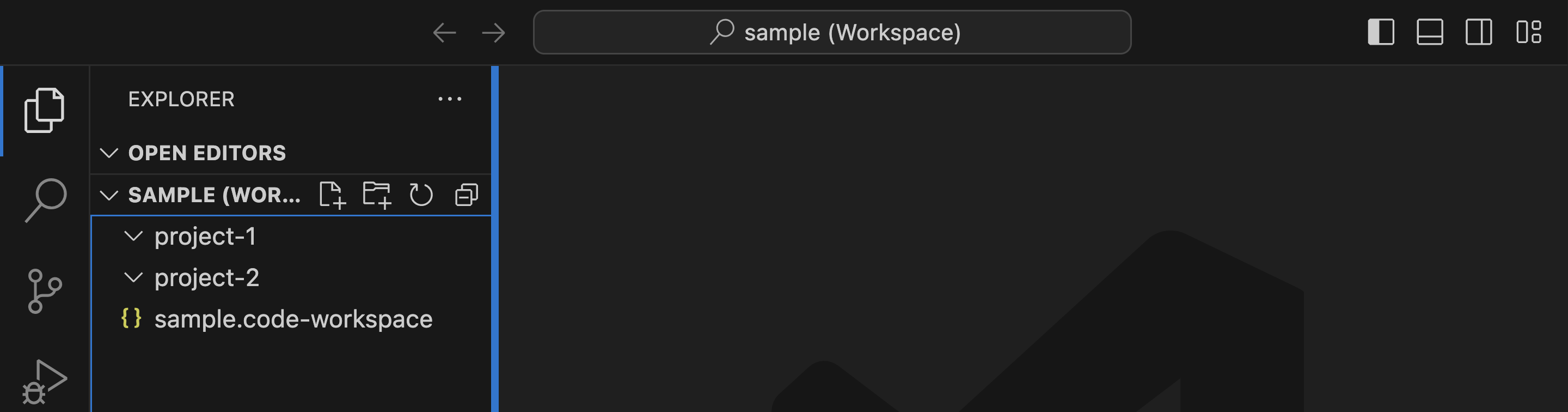
Task: Collapse all folders in the explorer
Action: click(465, 195)
